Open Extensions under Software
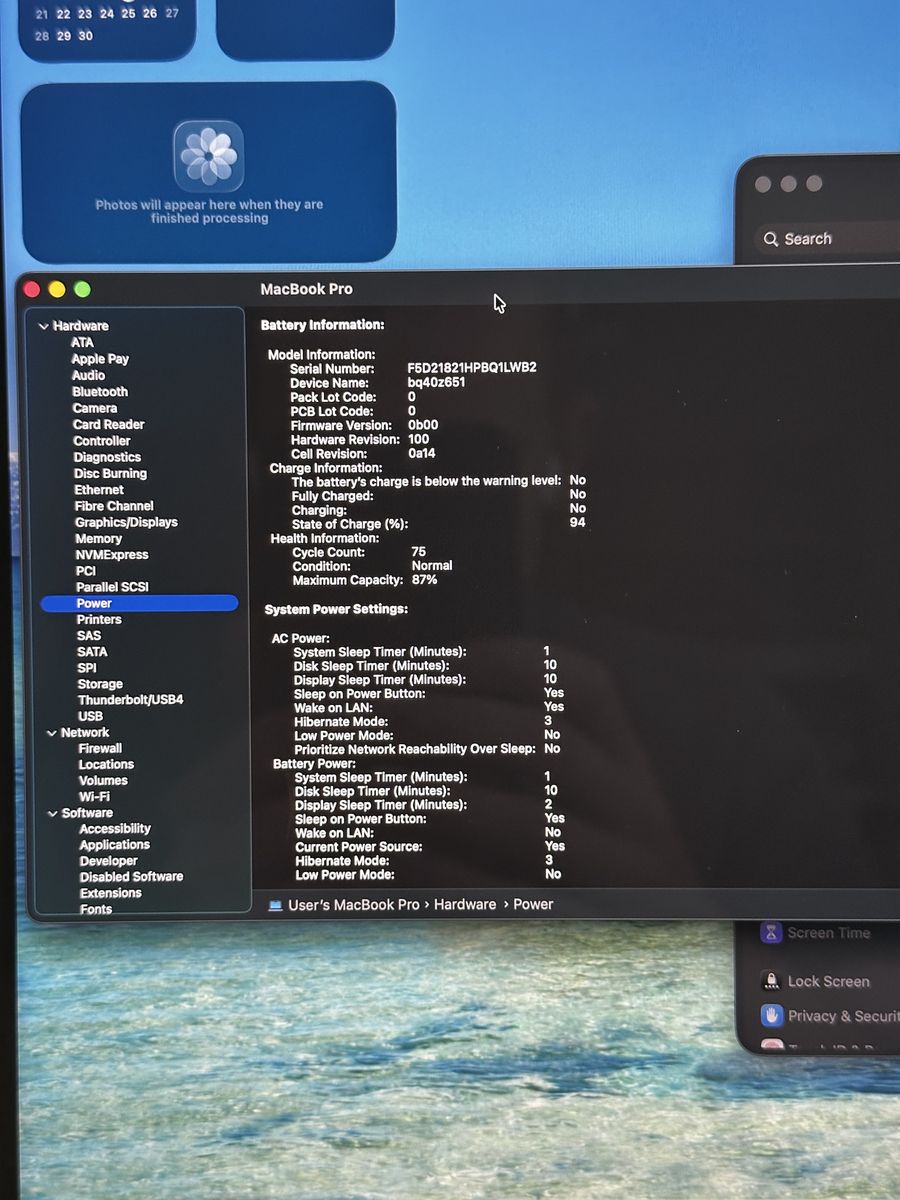Screen dimensions: 900x1200 pos(111,893)
